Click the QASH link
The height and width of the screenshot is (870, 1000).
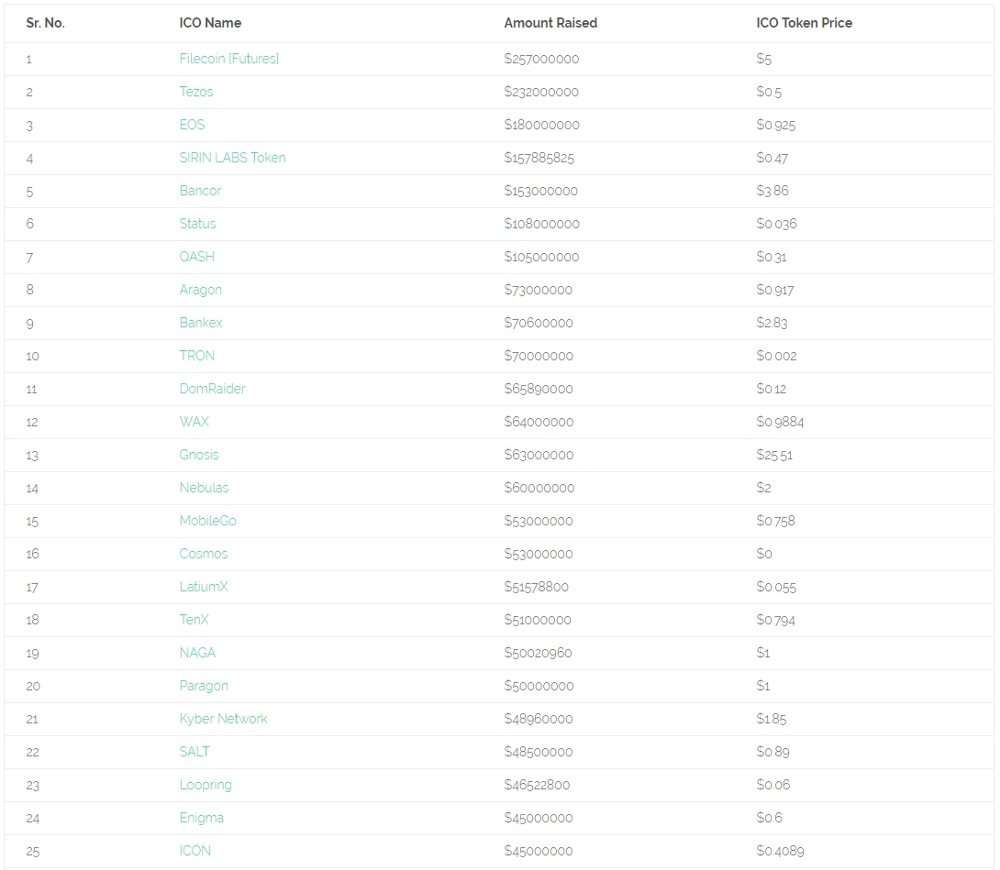pos(197,256)
